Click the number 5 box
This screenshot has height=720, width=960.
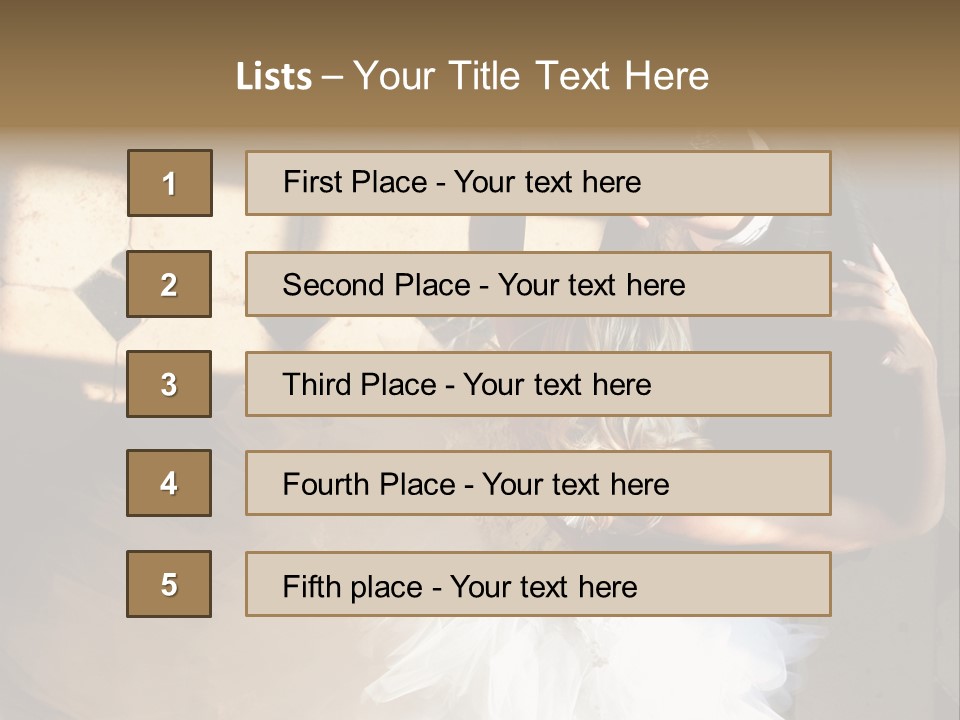tap(169, 584)
